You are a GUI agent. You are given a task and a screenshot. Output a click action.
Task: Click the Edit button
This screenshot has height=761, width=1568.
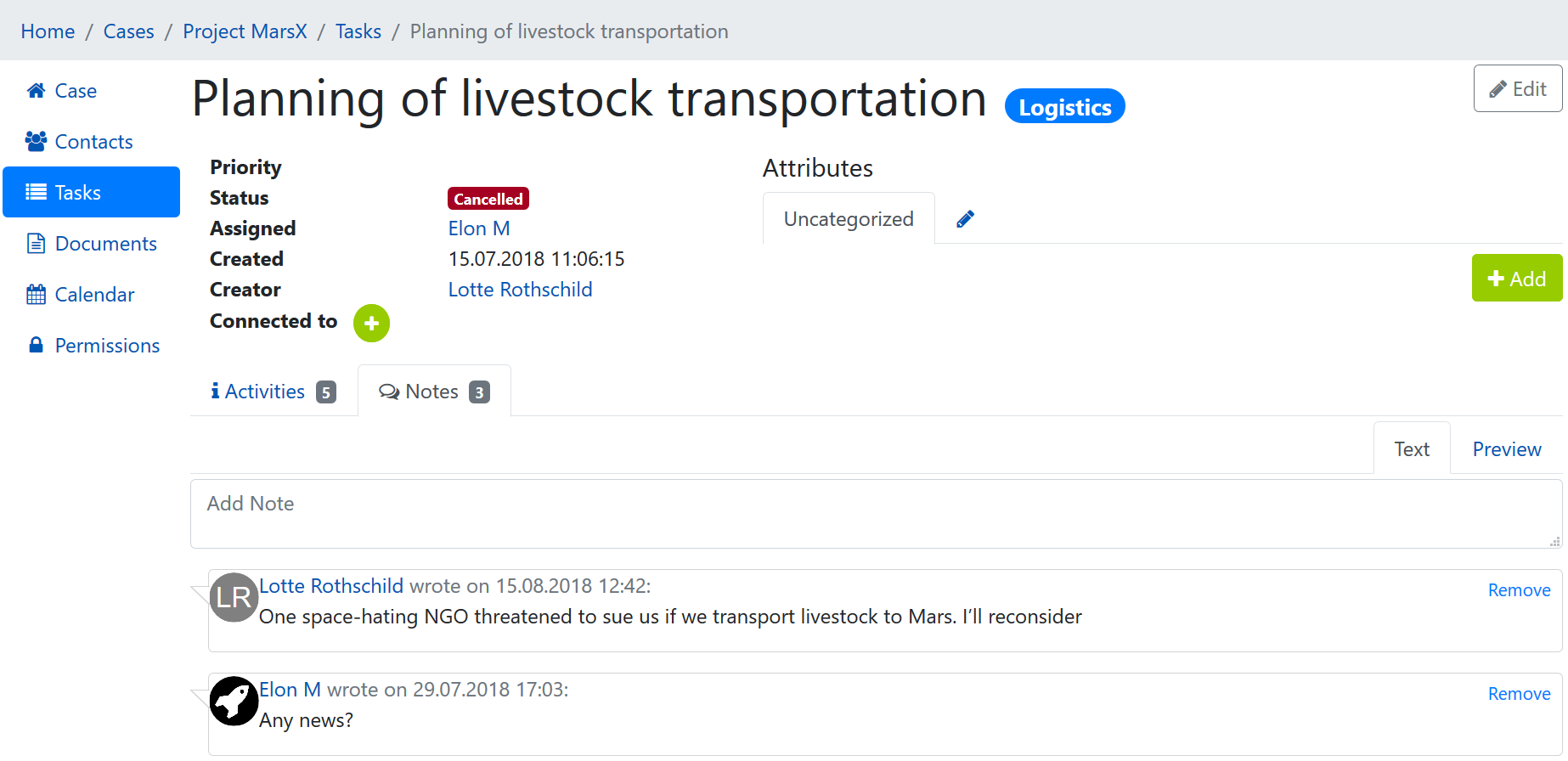coord(1518,89)
